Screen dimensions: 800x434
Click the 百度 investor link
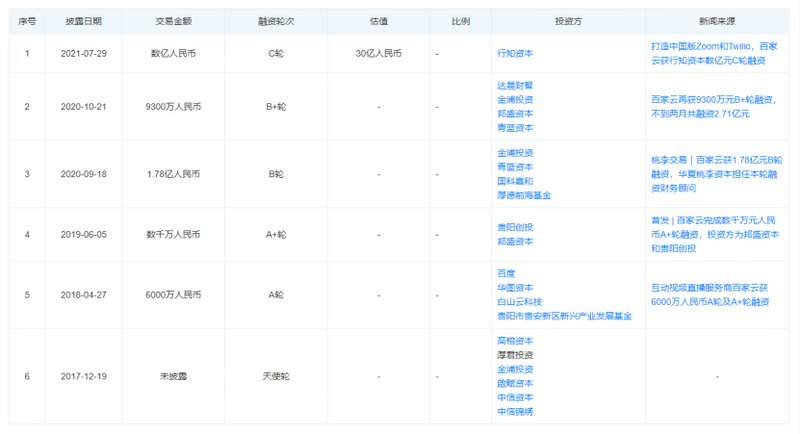pyautogui.click(x=506, y=274)
